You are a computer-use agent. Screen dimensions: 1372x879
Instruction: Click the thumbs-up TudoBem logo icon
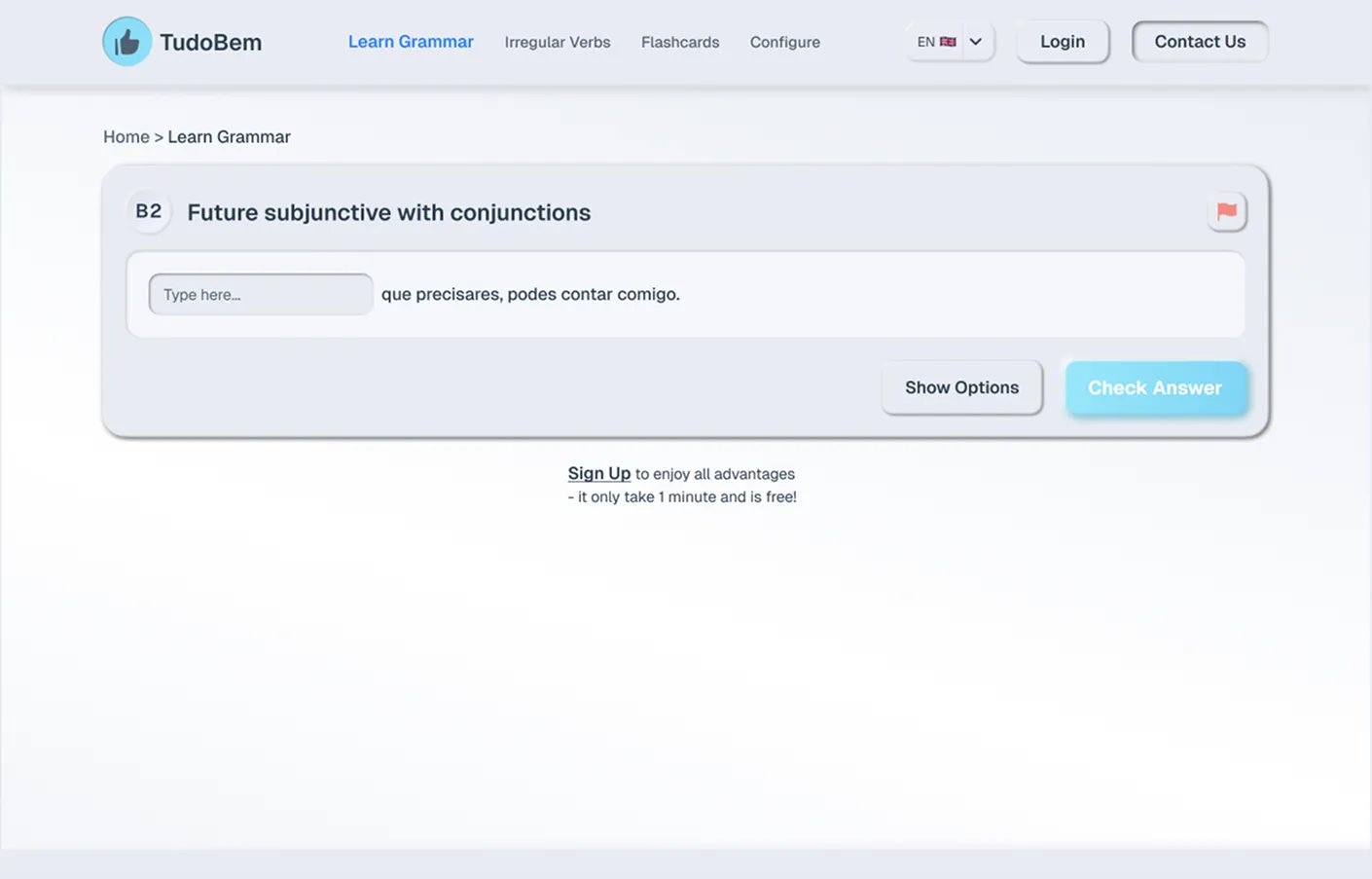[126, 42]
